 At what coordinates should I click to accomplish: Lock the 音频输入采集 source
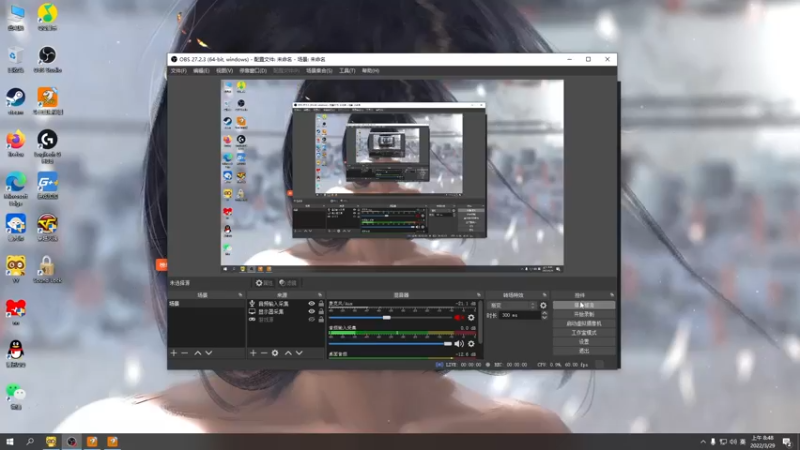pos(321,304)
